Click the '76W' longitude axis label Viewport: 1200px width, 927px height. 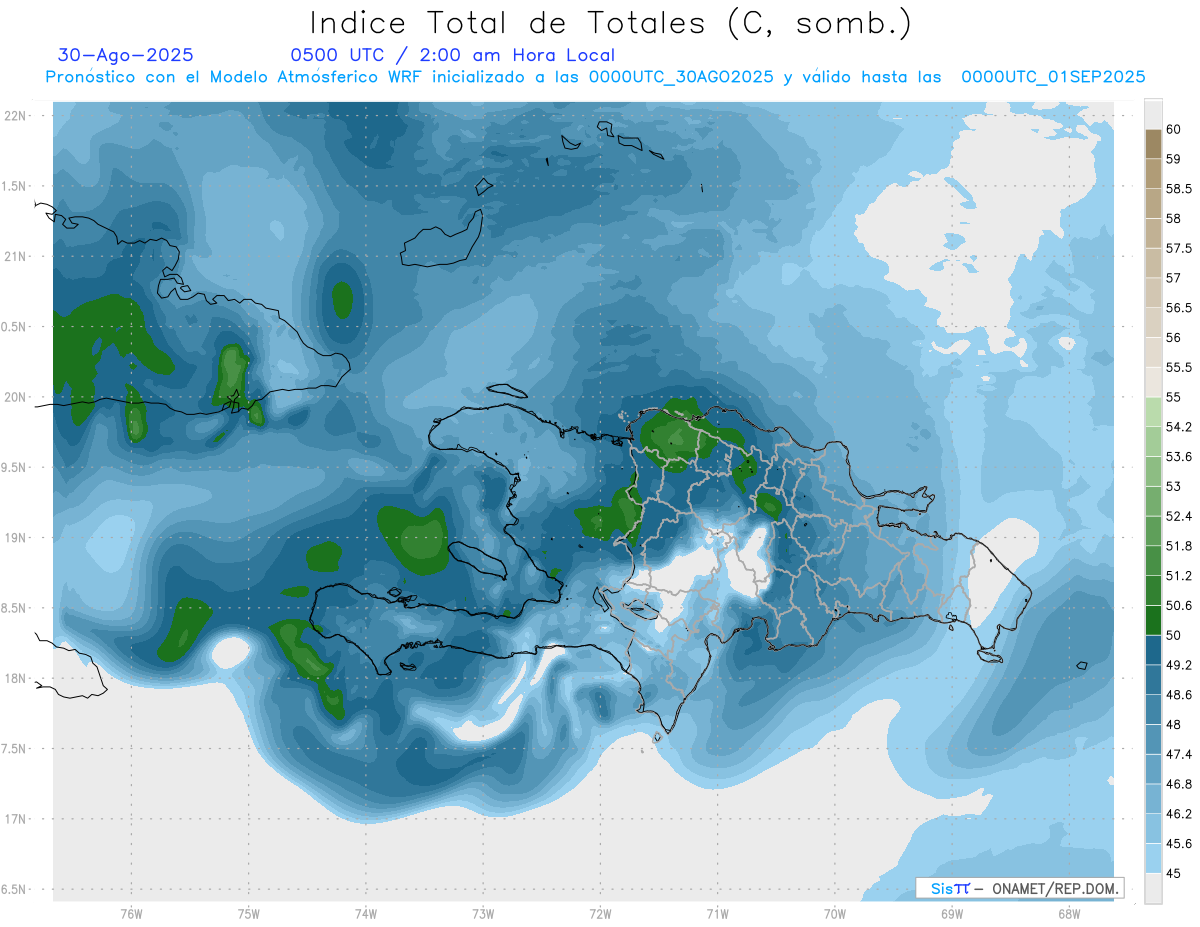131,914
